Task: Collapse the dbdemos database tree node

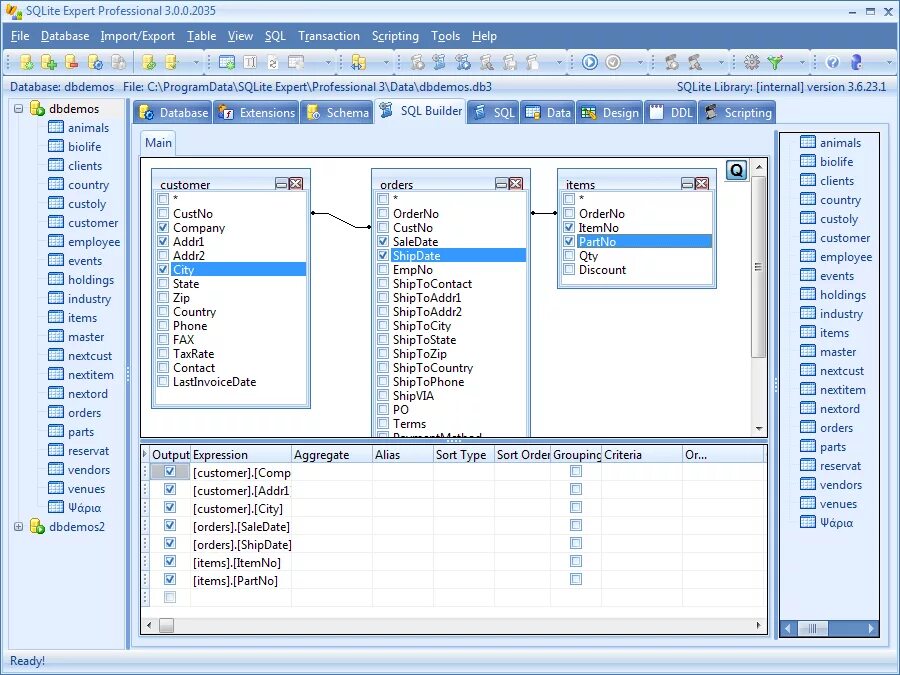Action: click(x=18, y=108)
